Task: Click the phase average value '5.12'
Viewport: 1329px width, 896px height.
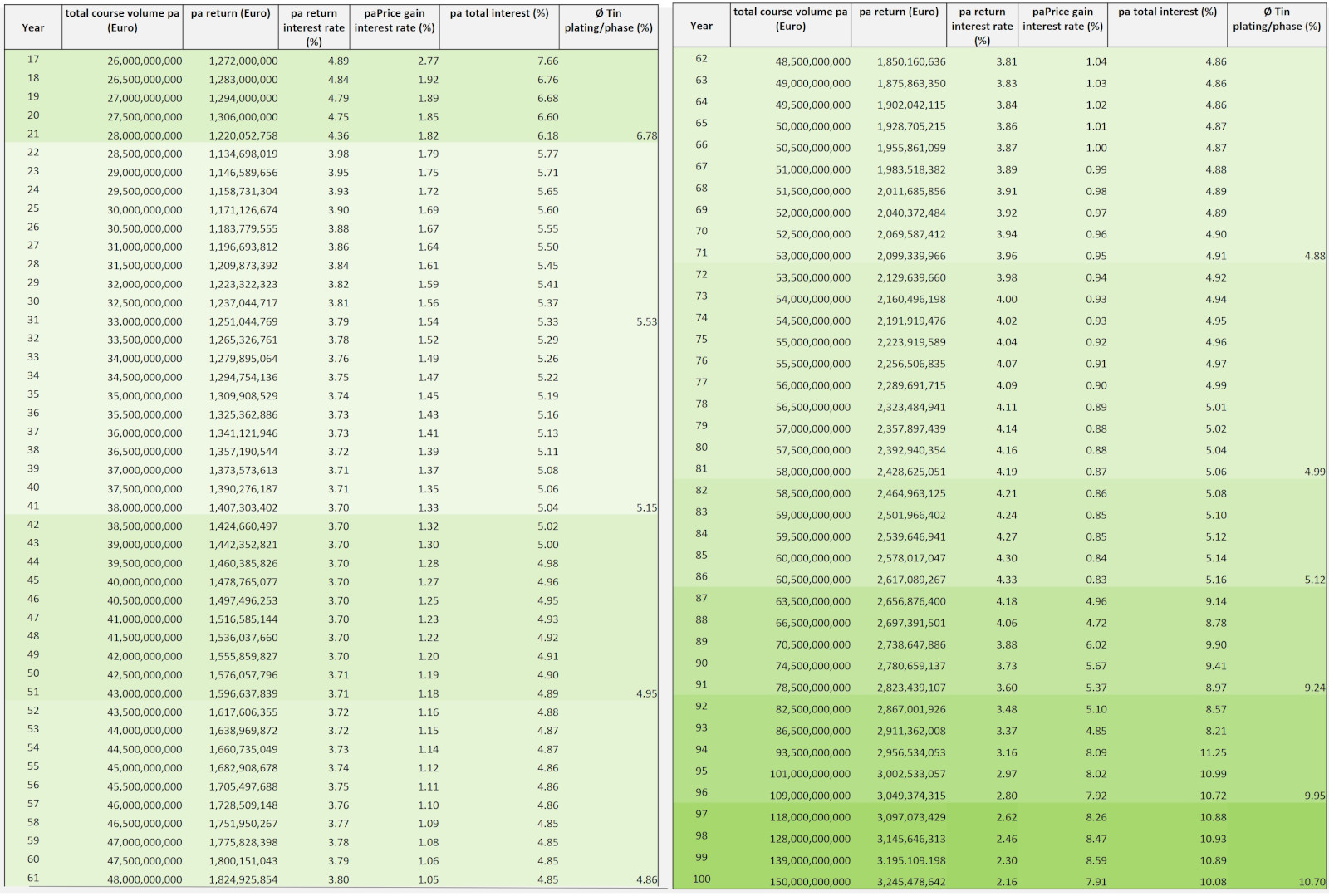Action: click(1315, 580)
